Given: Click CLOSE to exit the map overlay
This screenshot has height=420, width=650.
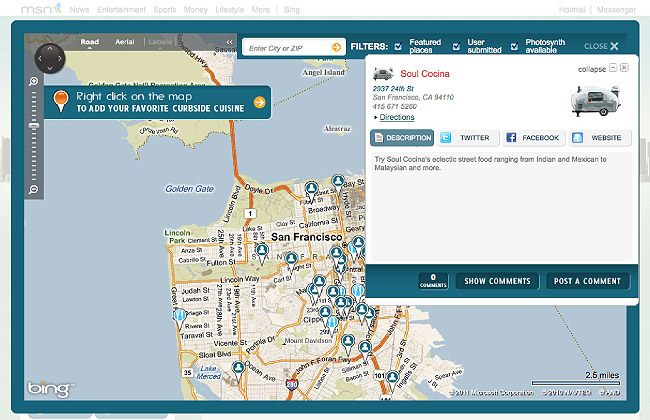Looking at the screenshot, I should click(x=601, y=46).
